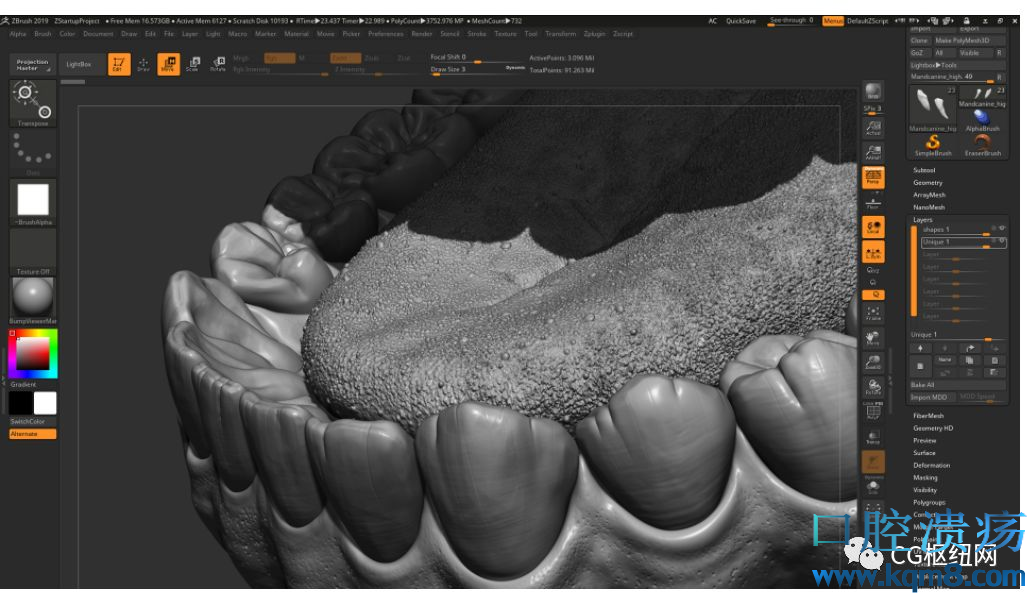Click the Rotate view icon

tap(873, 387)
